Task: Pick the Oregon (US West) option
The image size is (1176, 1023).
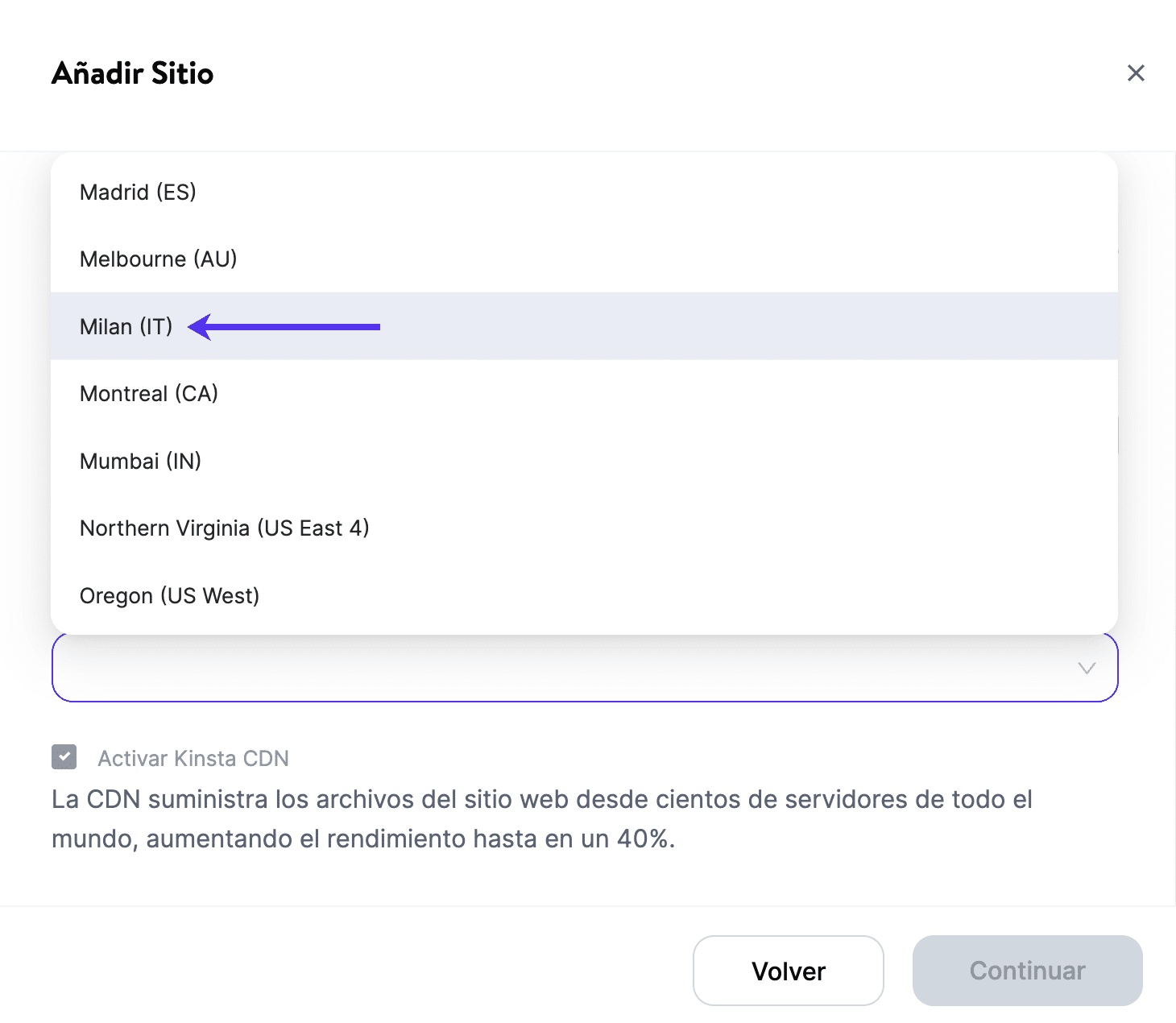Action: coord(169,596)
